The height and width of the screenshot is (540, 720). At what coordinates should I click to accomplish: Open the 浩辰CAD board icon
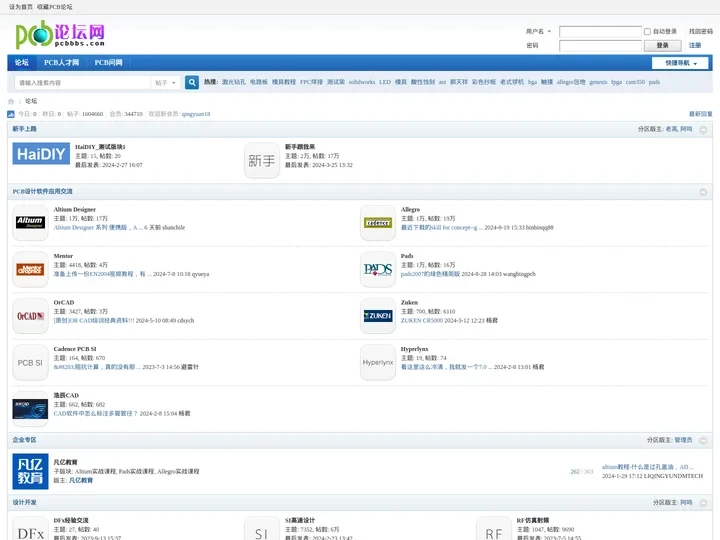(30, 409)
